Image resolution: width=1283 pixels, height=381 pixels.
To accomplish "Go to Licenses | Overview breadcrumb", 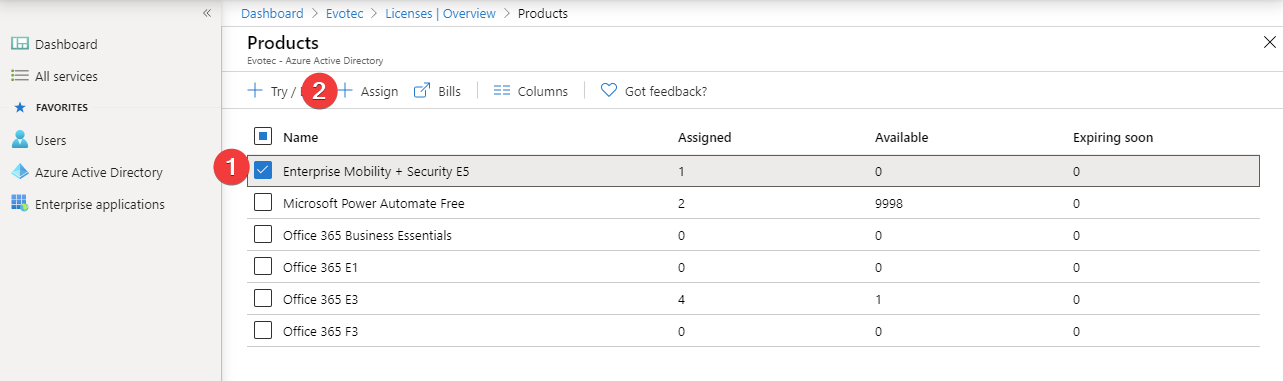I will [440, 13].
